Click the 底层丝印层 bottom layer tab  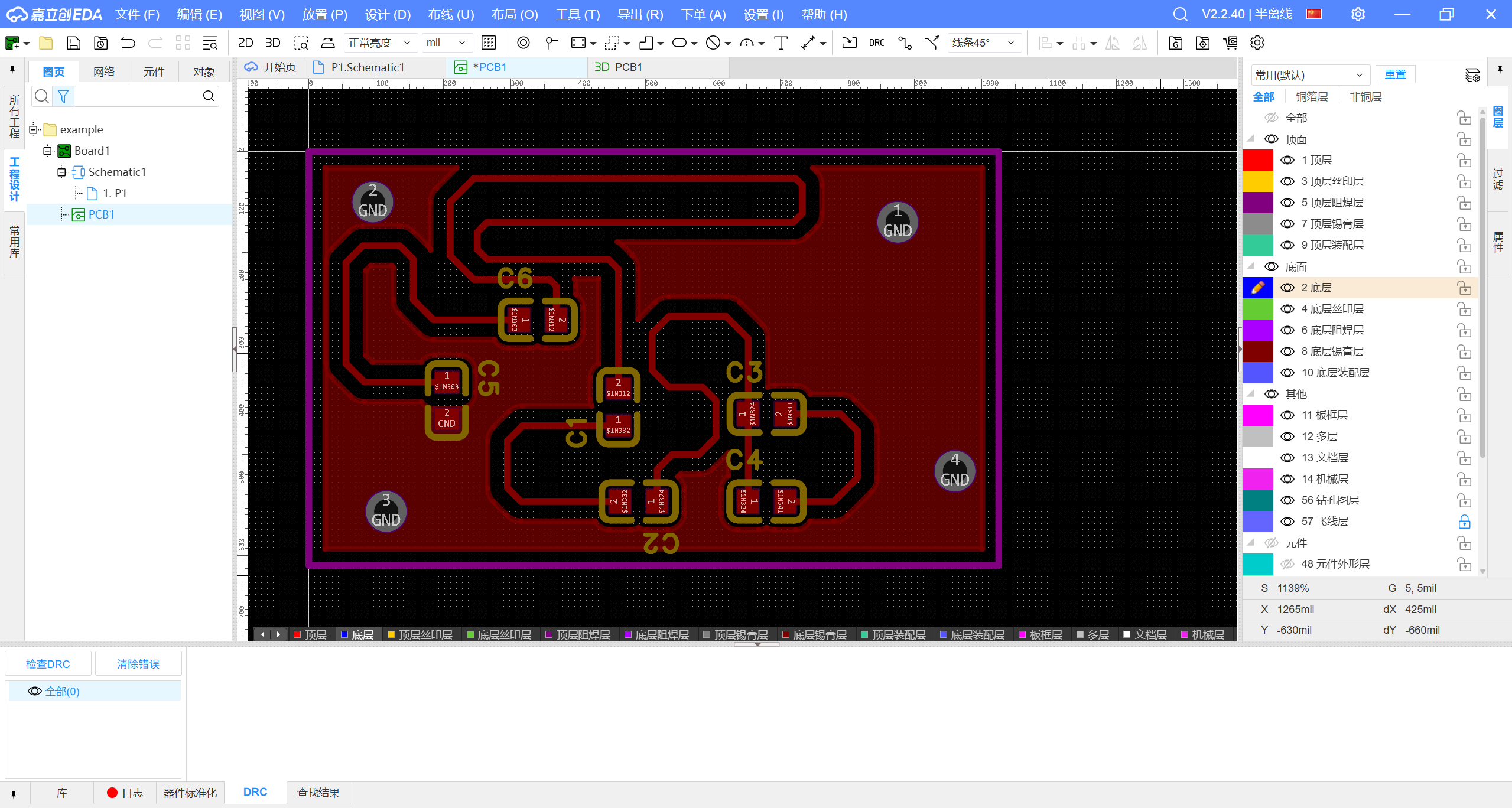(499, 634)
